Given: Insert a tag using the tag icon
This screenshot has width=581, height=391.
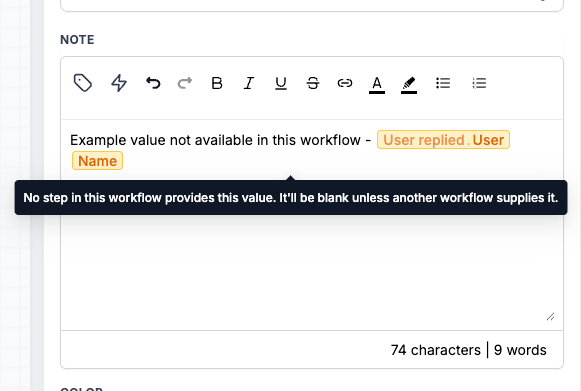Looking at the screenshot, I should [x=83, y=83].
